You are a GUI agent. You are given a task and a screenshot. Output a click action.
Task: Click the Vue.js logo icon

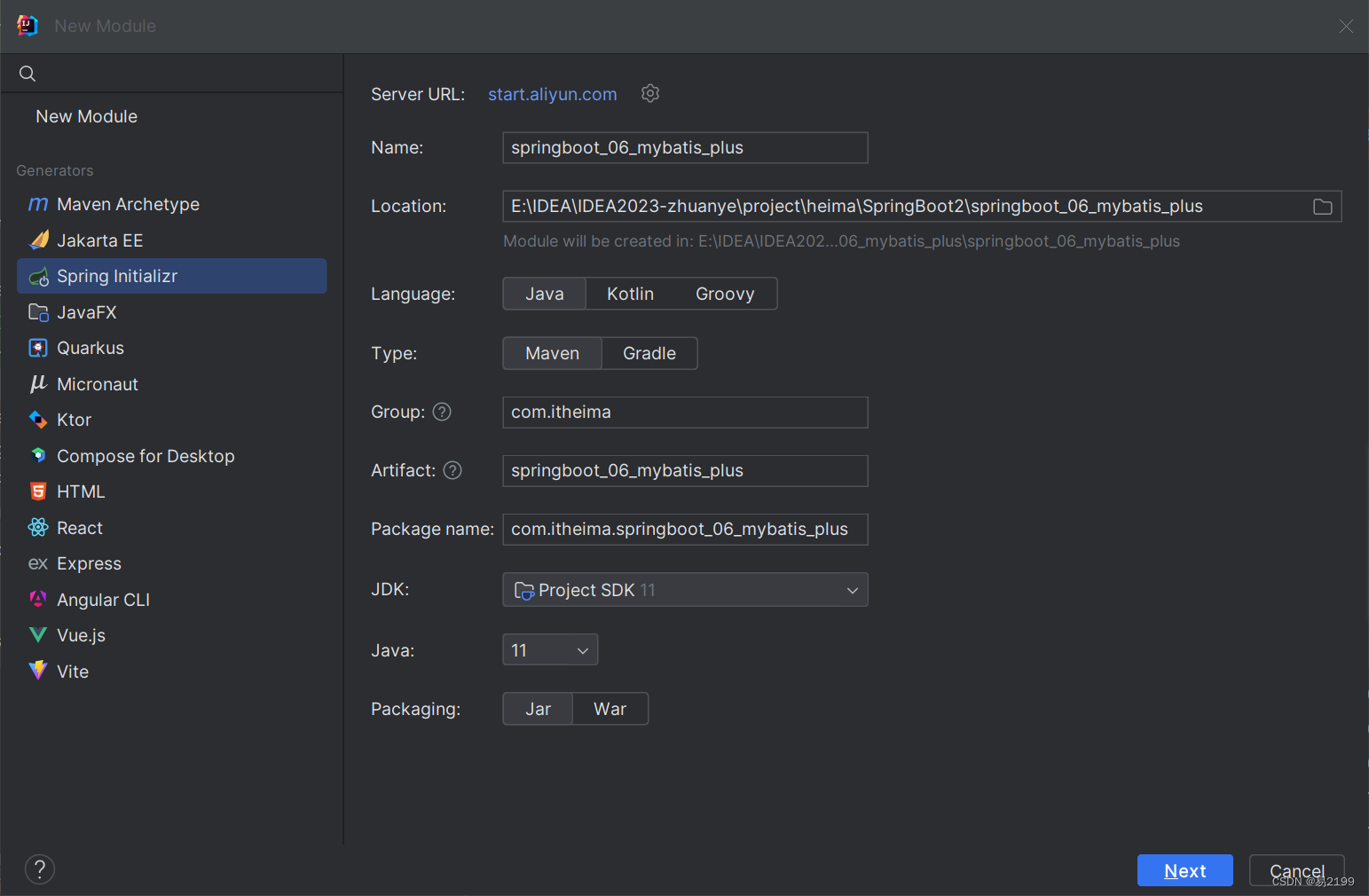[38, 635]
